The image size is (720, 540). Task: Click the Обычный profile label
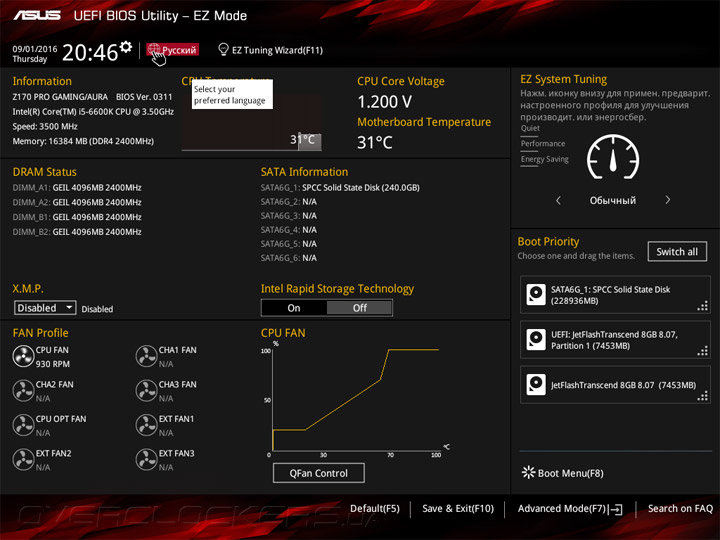coord(613,201)
